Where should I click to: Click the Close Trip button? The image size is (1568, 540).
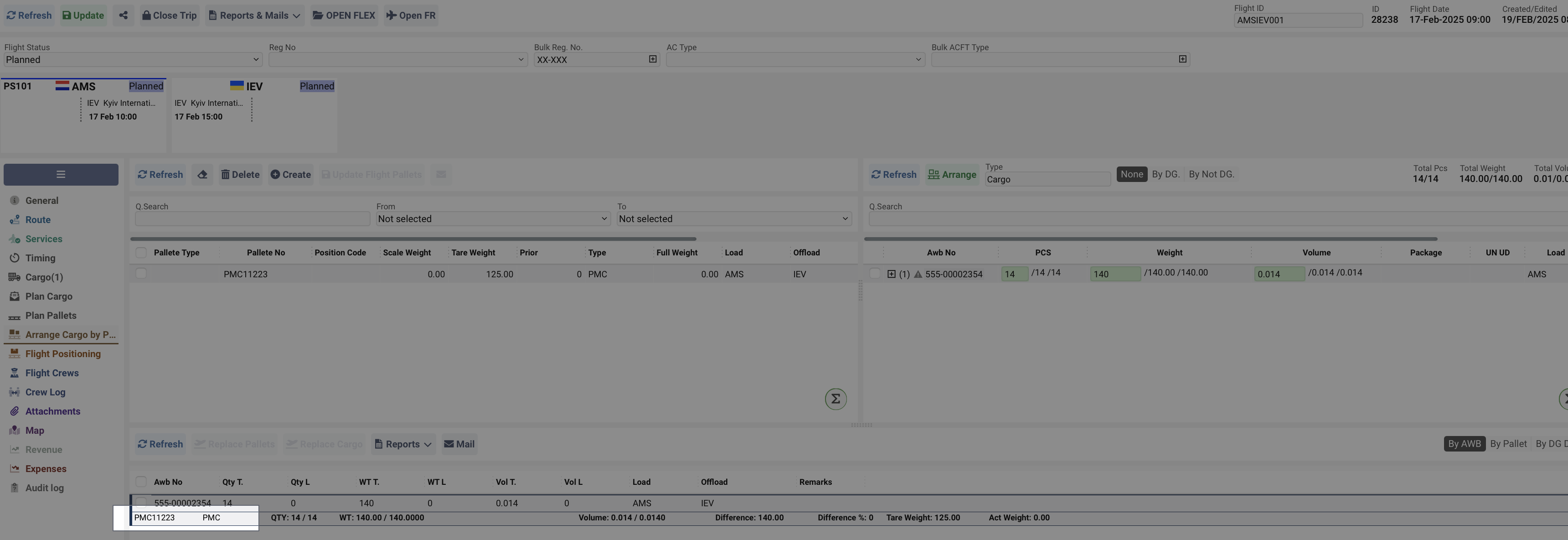(x=169, y=15)
